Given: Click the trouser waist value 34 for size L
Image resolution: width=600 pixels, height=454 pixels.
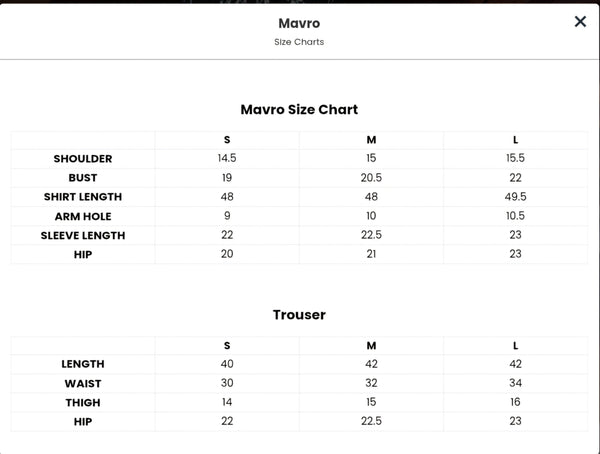Looking at the screenshot, I should (x=515, y=384).
